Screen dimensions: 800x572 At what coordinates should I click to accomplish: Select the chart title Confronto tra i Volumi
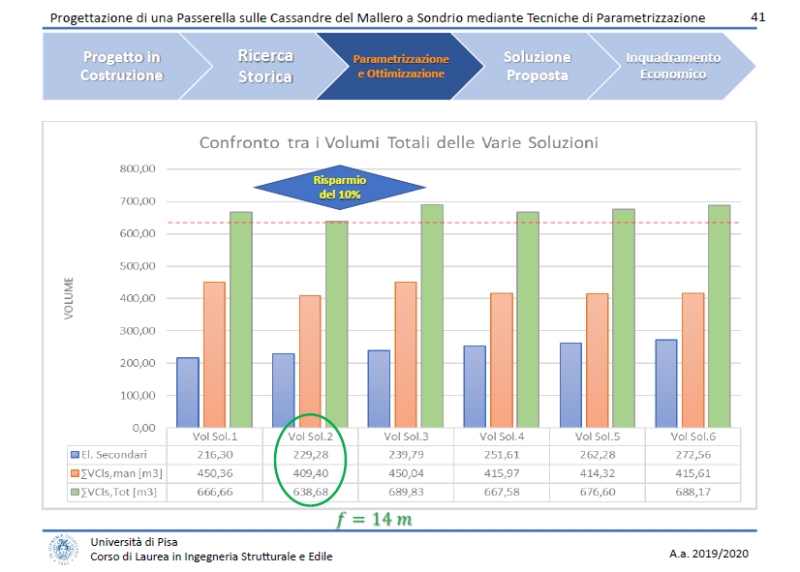(x=398, y=142)
